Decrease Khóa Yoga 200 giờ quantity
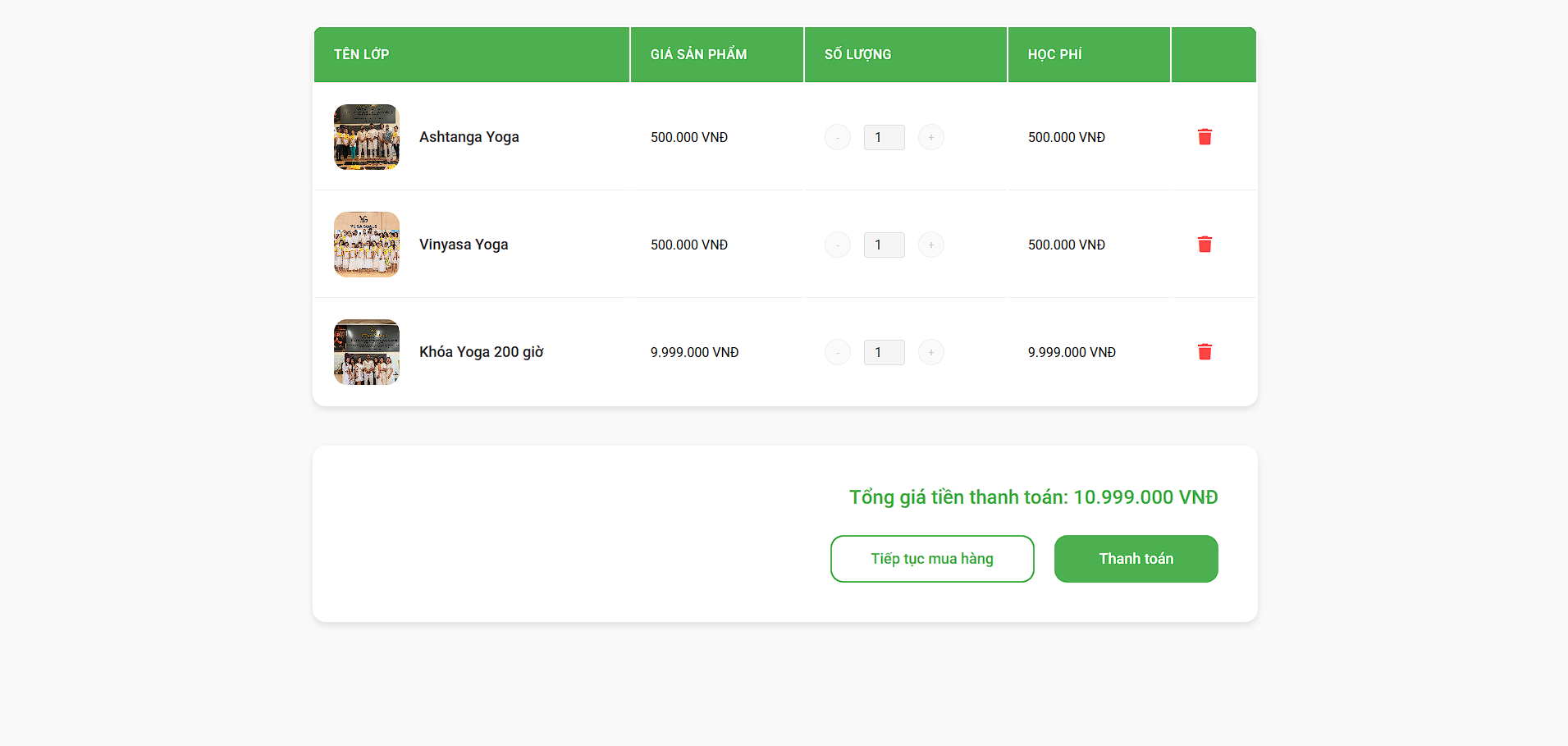 (837, 352)
